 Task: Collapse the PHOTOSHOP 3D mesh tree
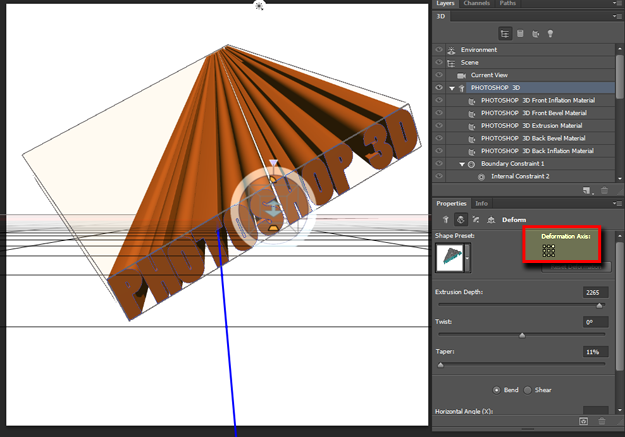coord(451,88)
